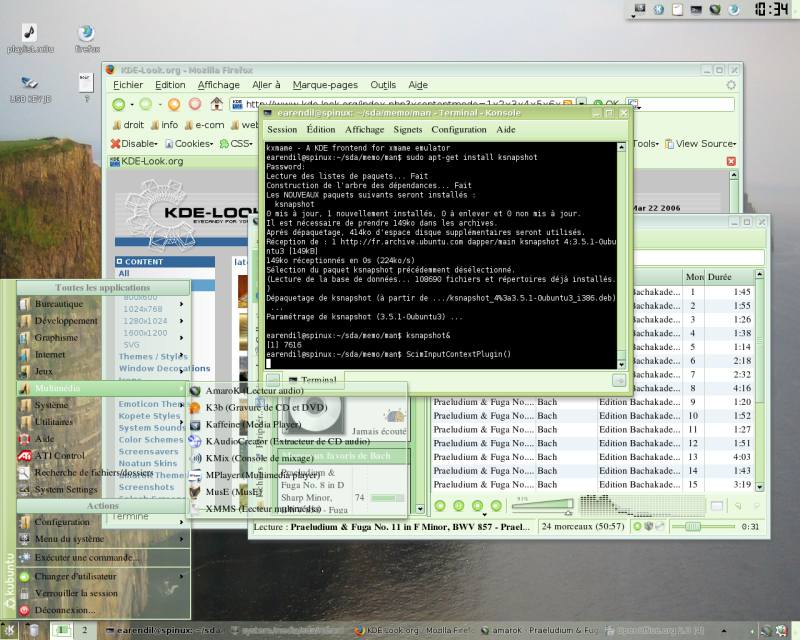Open the Signets menu in Konsole
This screenshot has width=800, height=640.
click(x=408, y=130)
